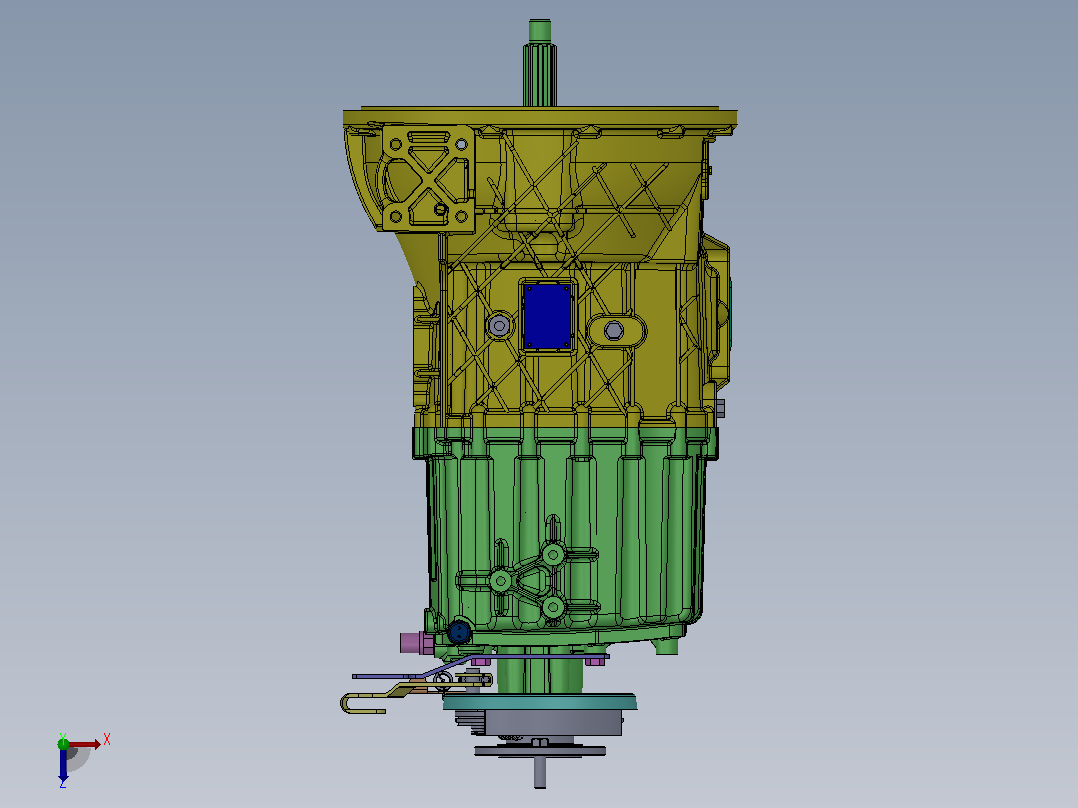Click the blue Z axis arrow of triad

(63, 767)
